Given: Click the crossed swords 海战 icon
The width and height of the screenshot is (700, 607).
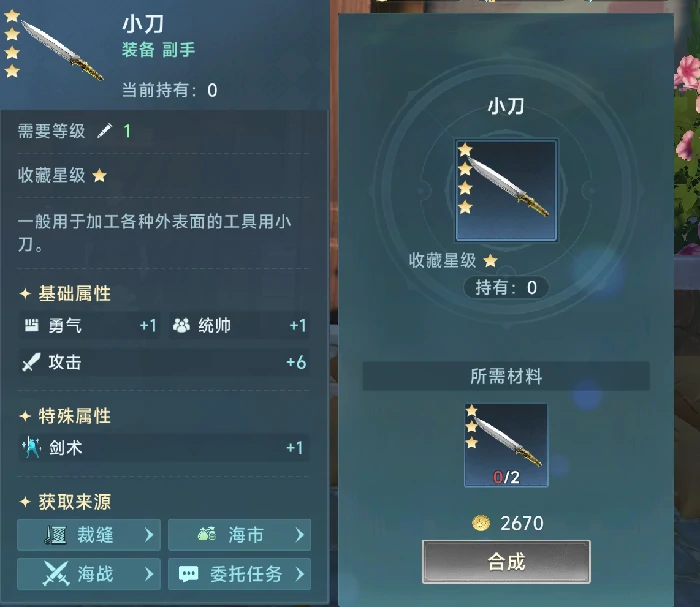Looking at the screenshot, I should (x=56, y=574).
